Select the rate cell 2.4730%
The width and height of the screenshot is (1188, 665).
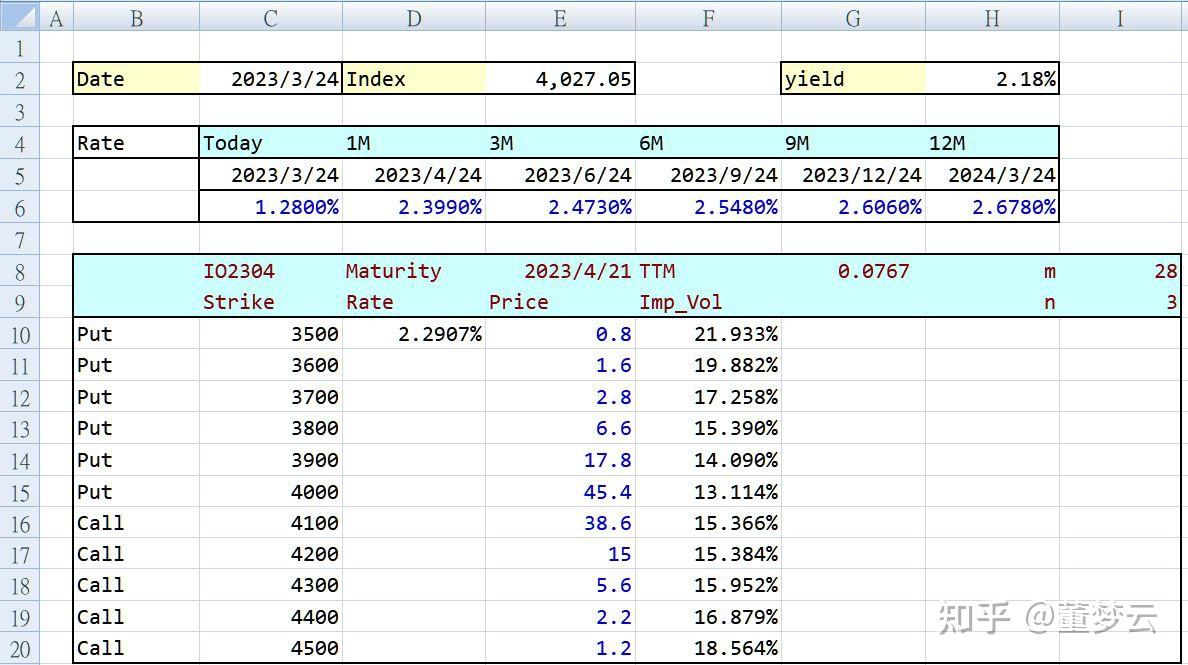(560, 207)
